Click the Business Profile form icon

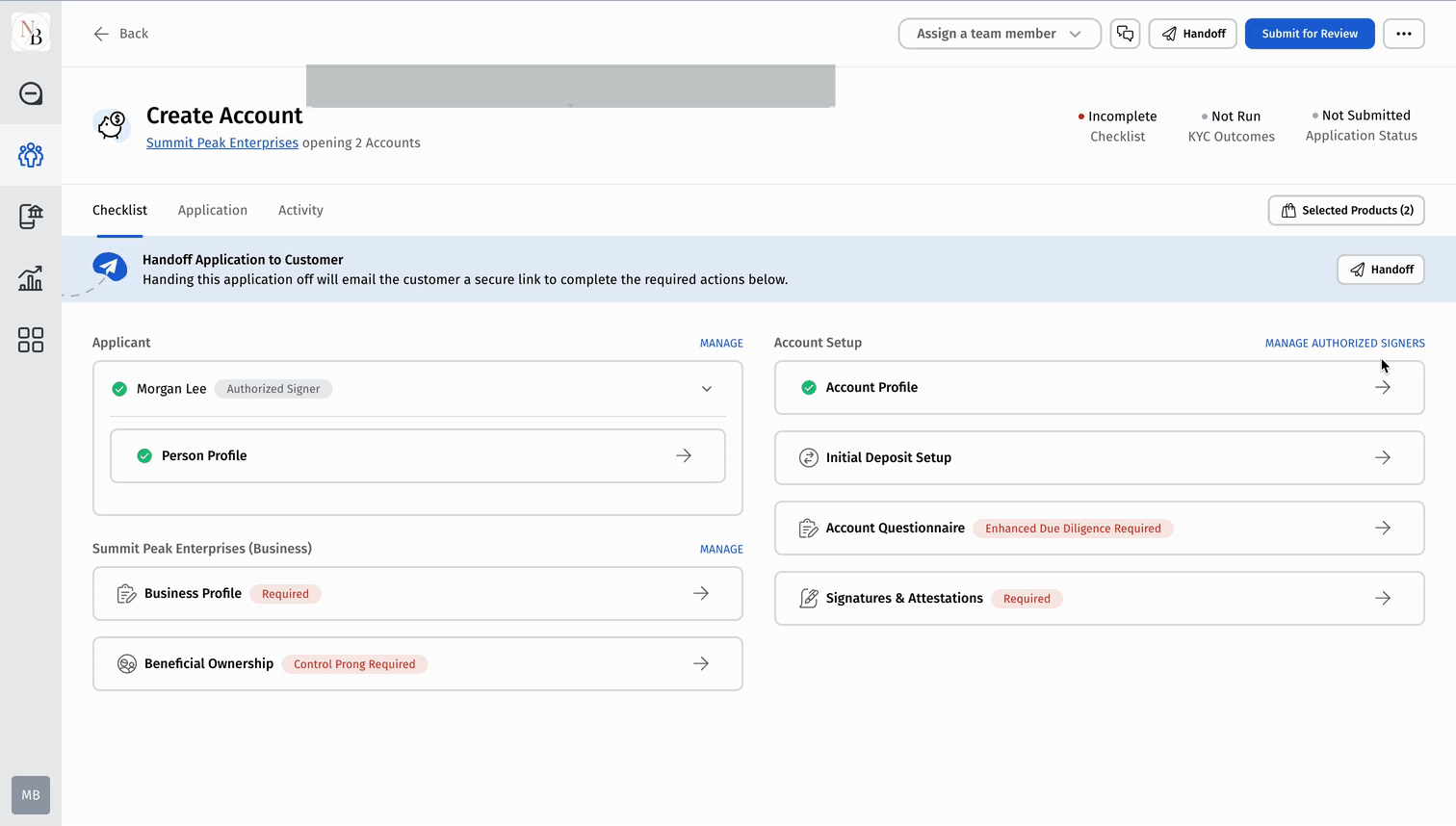[x=126, y=594]
